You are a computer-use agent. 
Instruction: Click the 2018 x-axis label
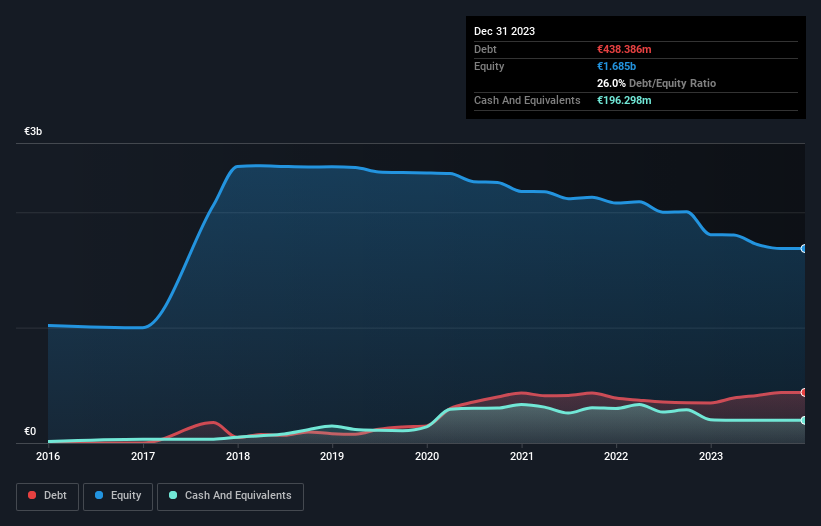[x=238, y=456]
